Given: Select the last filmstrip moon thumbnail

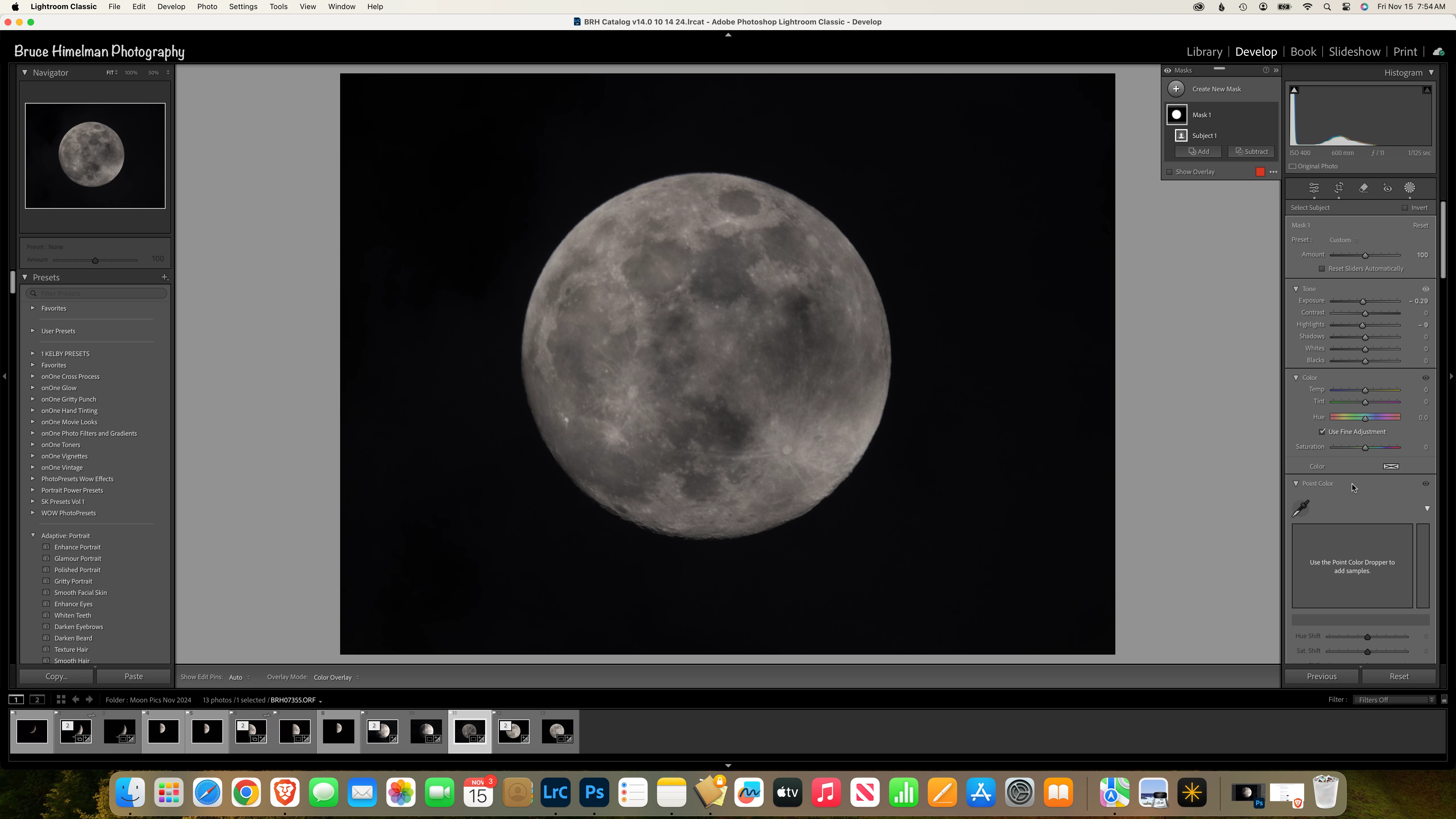Looking at the screenshot, I should tap(557, 731).
